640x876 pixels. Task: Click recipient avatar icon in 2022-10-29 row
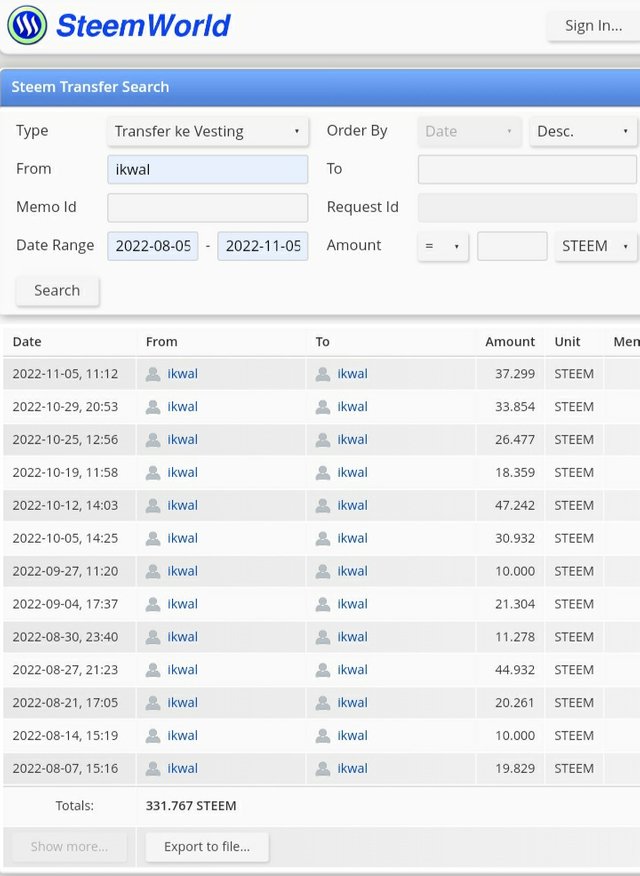pos(323,407)
